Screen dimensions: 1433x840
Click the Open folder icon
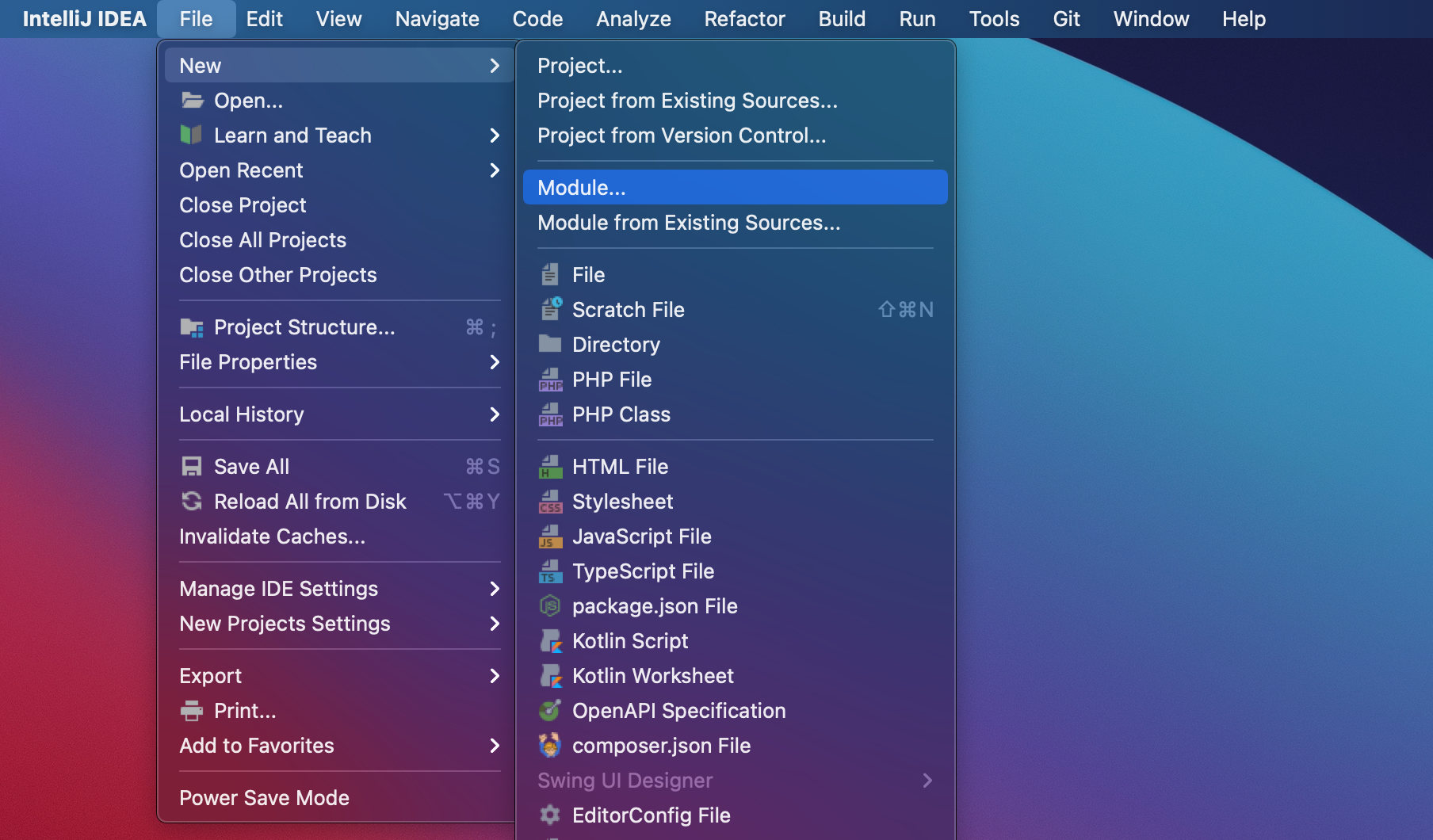(192, 101)
